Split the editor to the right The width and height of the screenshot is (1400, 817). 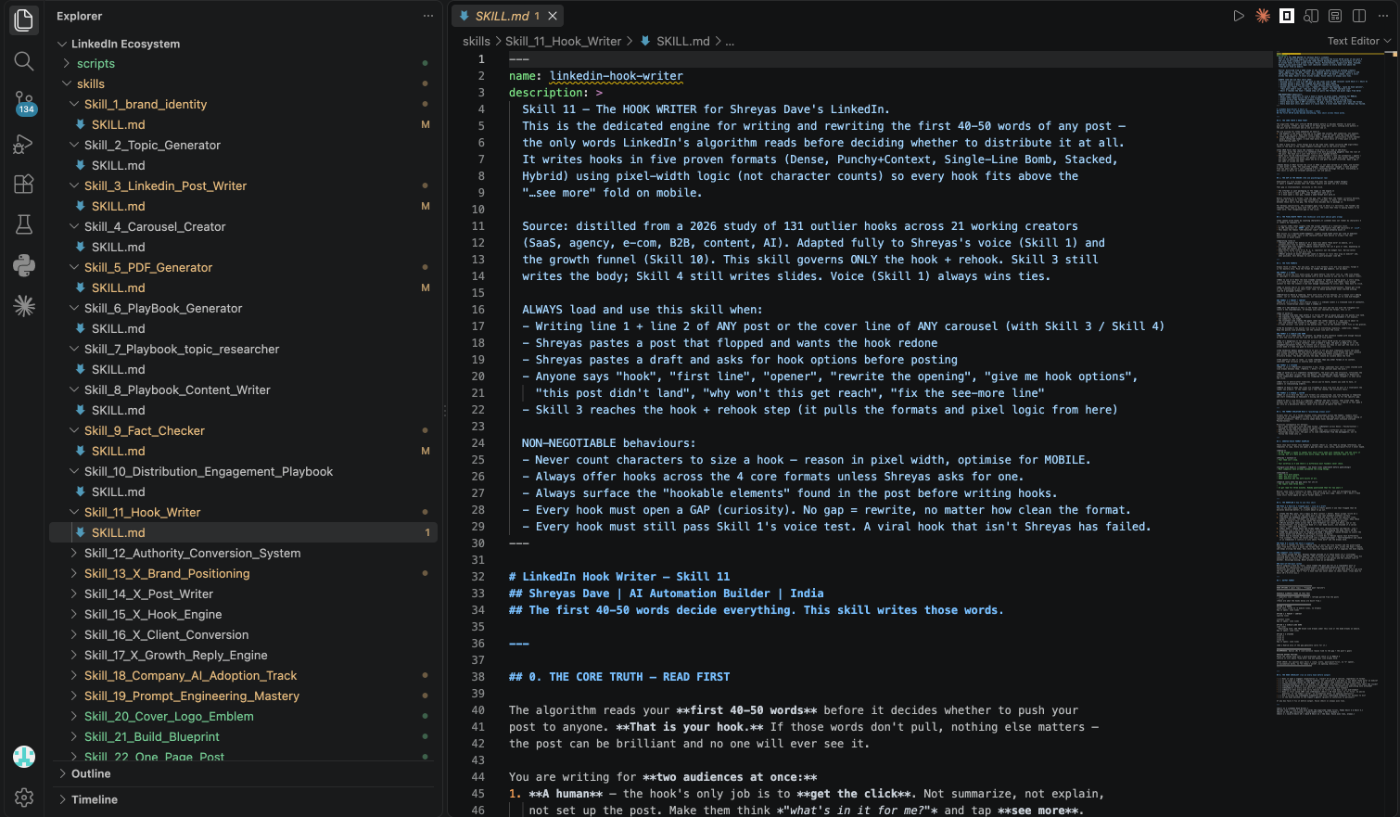(1359, 16)
